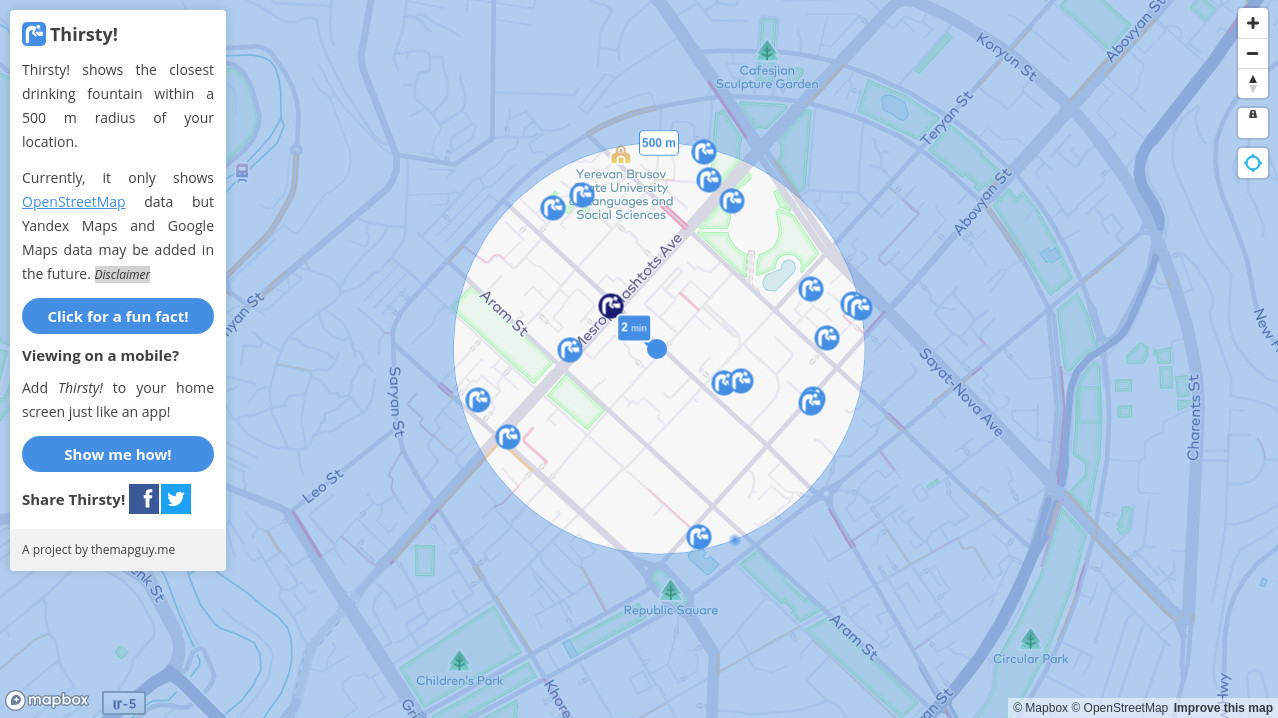Select the dark navy highlighted fountain marker
Image resolution: width=1278 pixels, height=718 pixels.
(x=611, y=306)
